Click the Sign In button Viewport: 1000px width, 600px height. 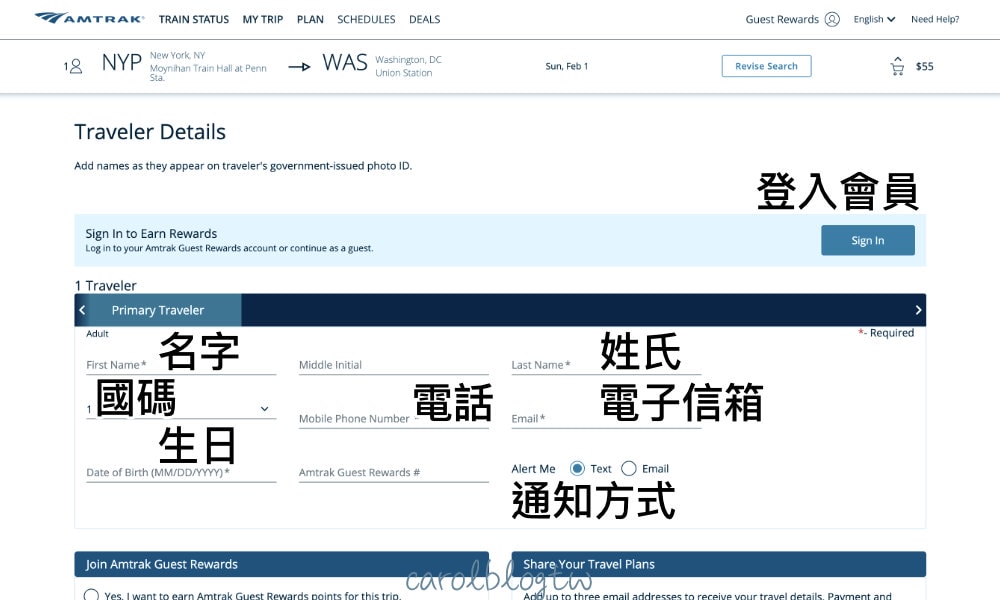tap(868, 240)
